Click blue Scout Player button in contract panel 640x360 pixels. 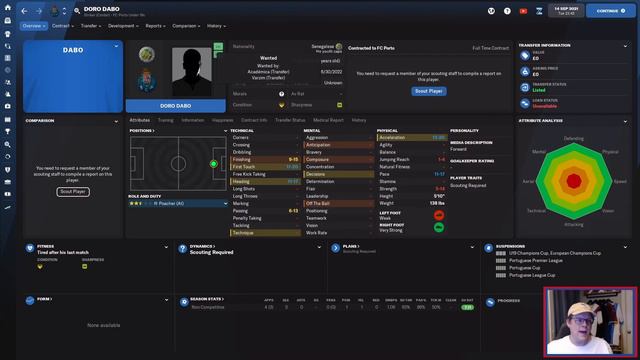tap(429, 91)
